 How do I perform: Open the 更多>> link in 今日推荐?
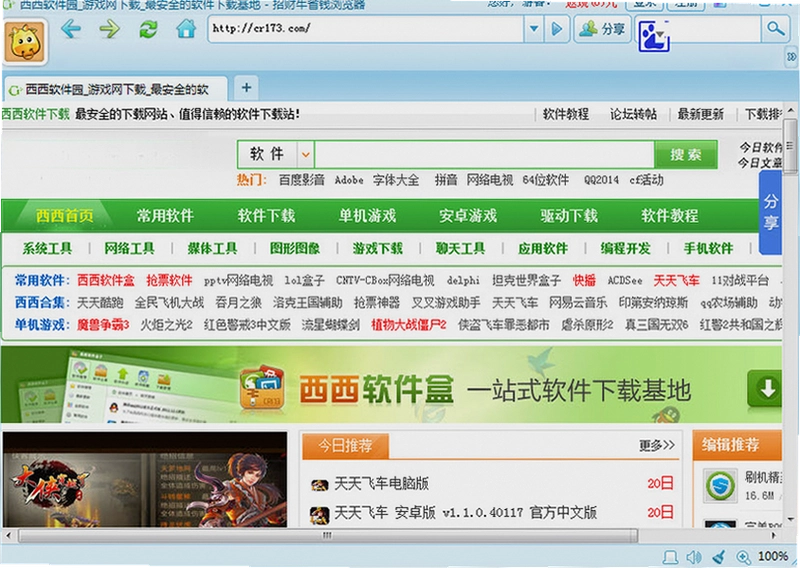657,446
